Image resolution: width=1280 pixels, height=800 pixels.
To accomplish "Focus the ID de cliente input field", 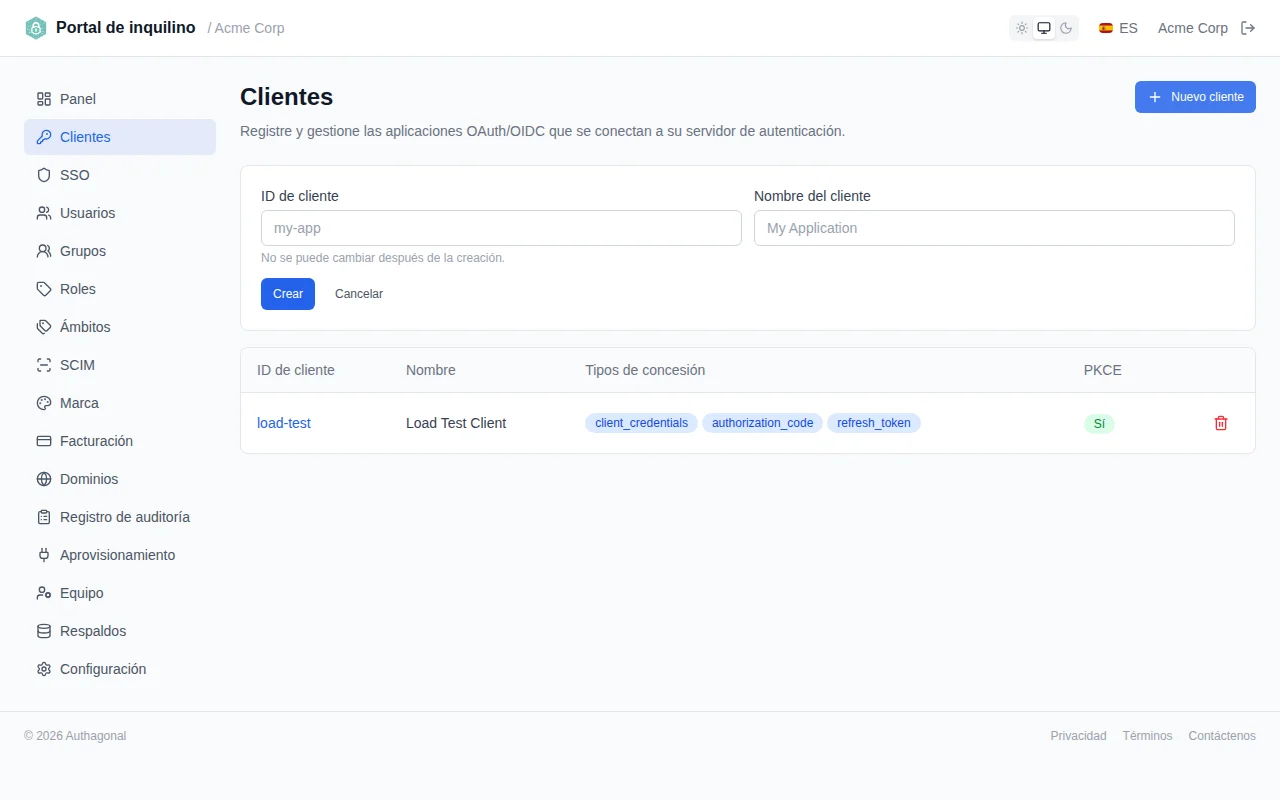I will coord(501,228).
